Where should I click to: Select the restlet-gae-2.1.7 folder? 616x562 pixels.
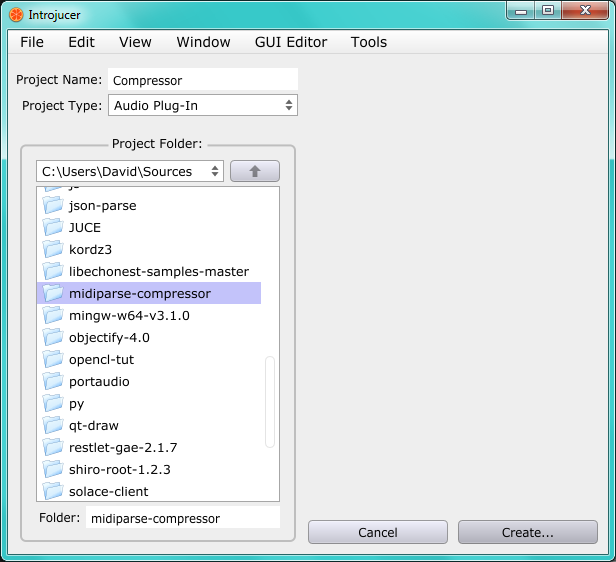click(149, 447)
